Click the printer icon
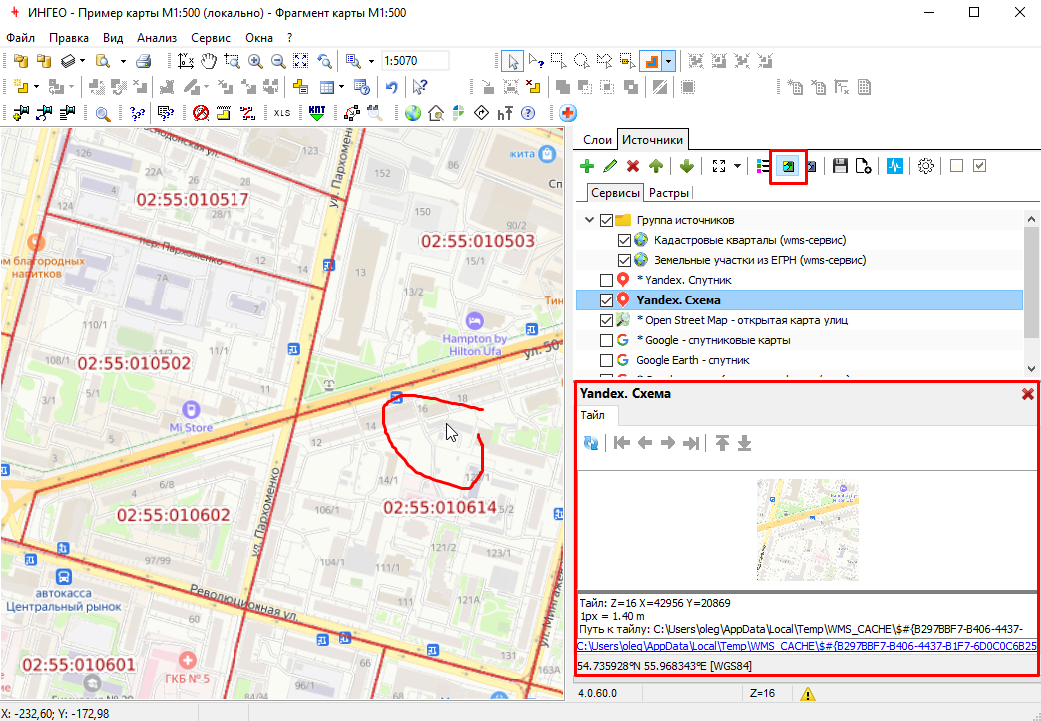Image resolution: width=1041 pixels, height=721 pixels. (x=144, y=61)
